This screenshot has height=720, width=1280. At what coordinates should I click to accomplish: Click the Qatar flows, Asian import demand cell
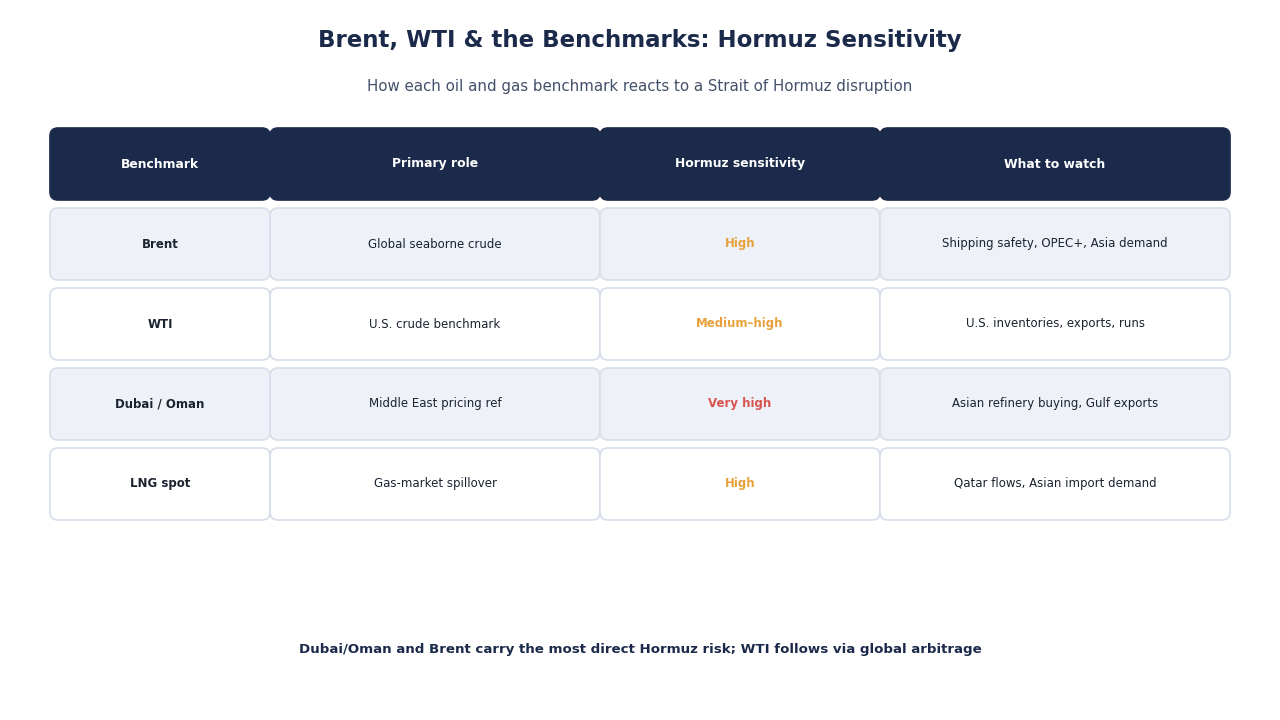[x=1055, y=484]
